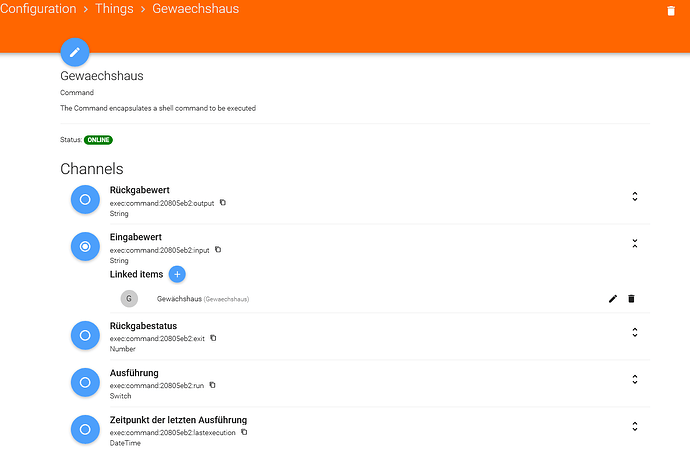Viewport: 690px width, 463px height.
Task: Toggle the Rückgabewert channel circle
Action: point(85,199)
